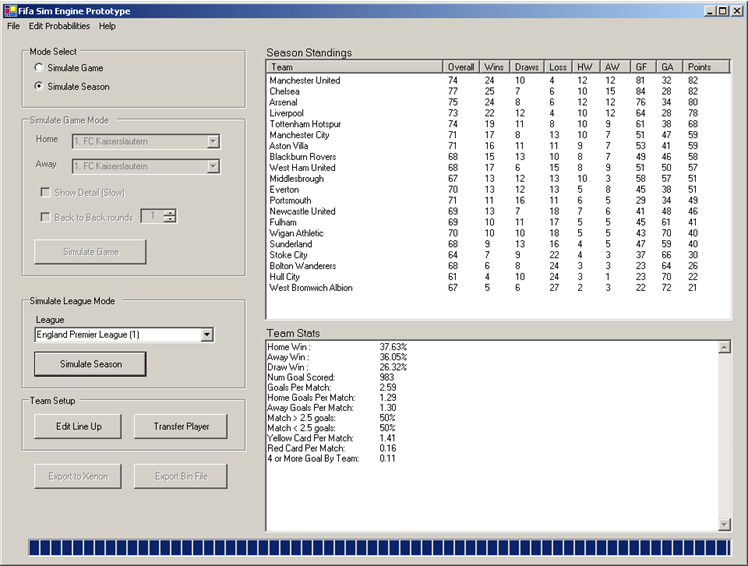Click the Edit Line Up button
The width and height of the screenshot is (748, 566).
pyautogui.click(x=78, y=426)
